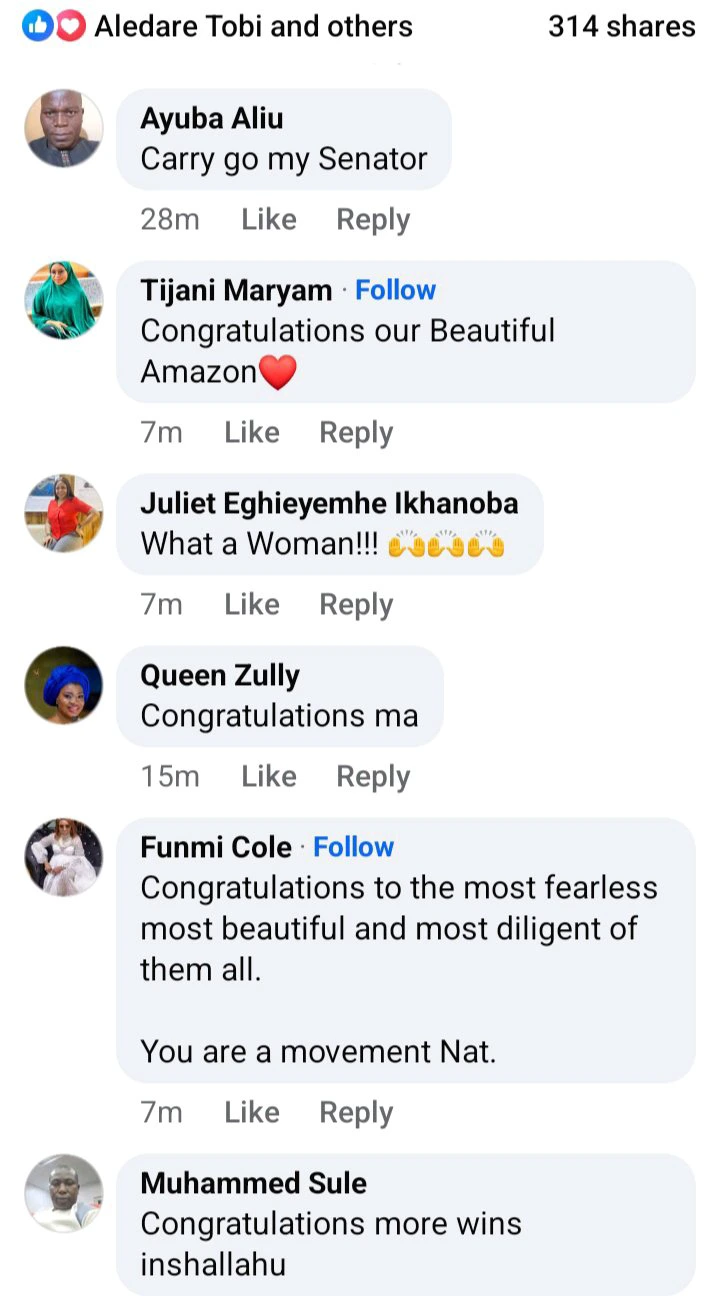Open 'Aledare Tobi and others' reactions list
Screen dimensions: 720x1296
pos(253,27)
